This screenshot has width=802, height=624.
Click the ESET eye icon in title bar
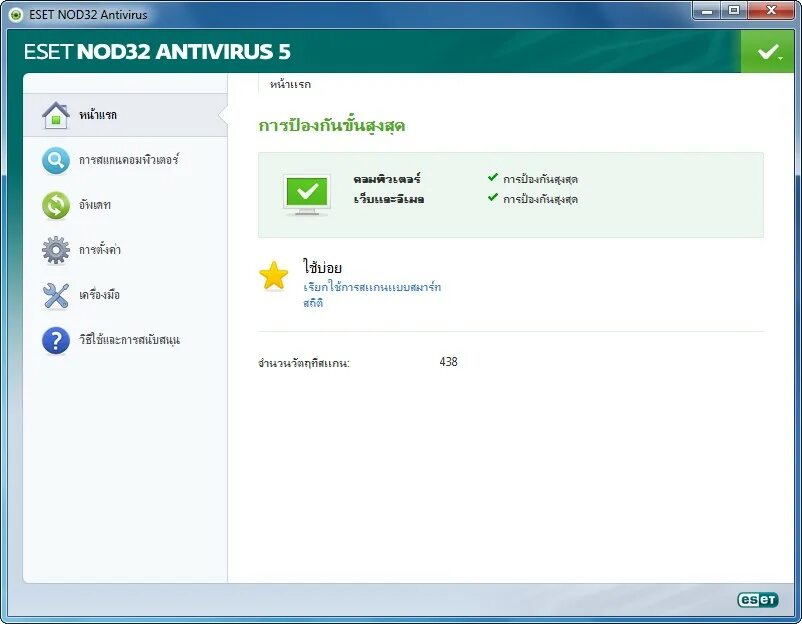16,15
